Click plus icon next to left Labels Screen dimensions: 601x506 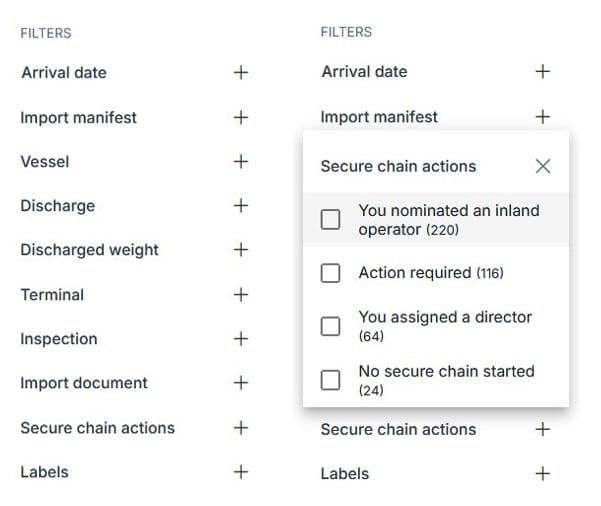[x=241, y=472]
